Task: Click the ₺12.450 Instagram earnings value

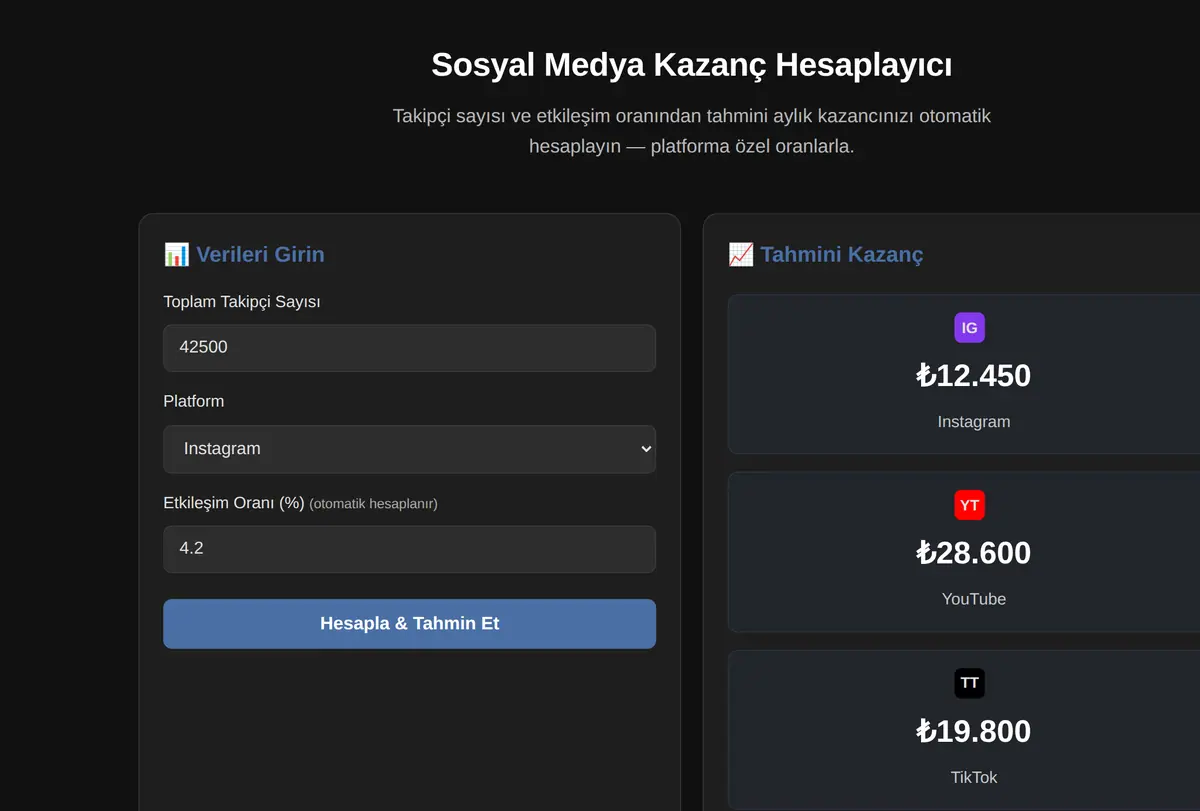Action: click(973, 375)
